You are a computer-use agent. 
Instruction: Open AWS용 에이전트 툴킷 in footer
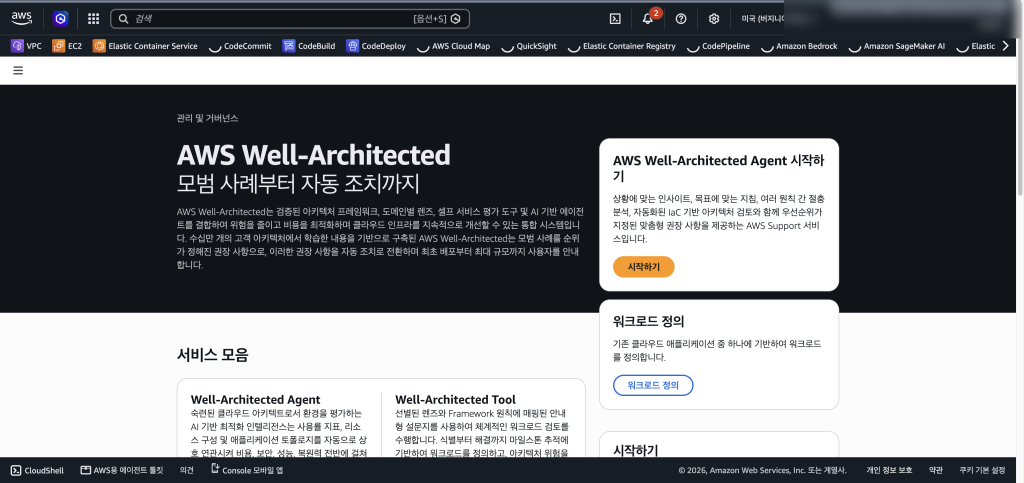[x=121, y=470]
